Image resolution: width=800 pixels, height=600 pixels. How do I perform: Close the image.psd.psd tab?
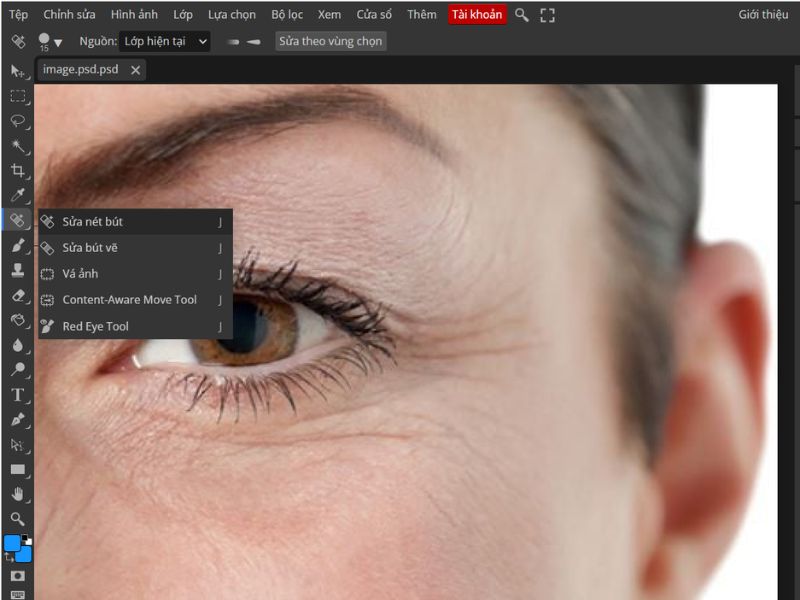coord(135,70)
